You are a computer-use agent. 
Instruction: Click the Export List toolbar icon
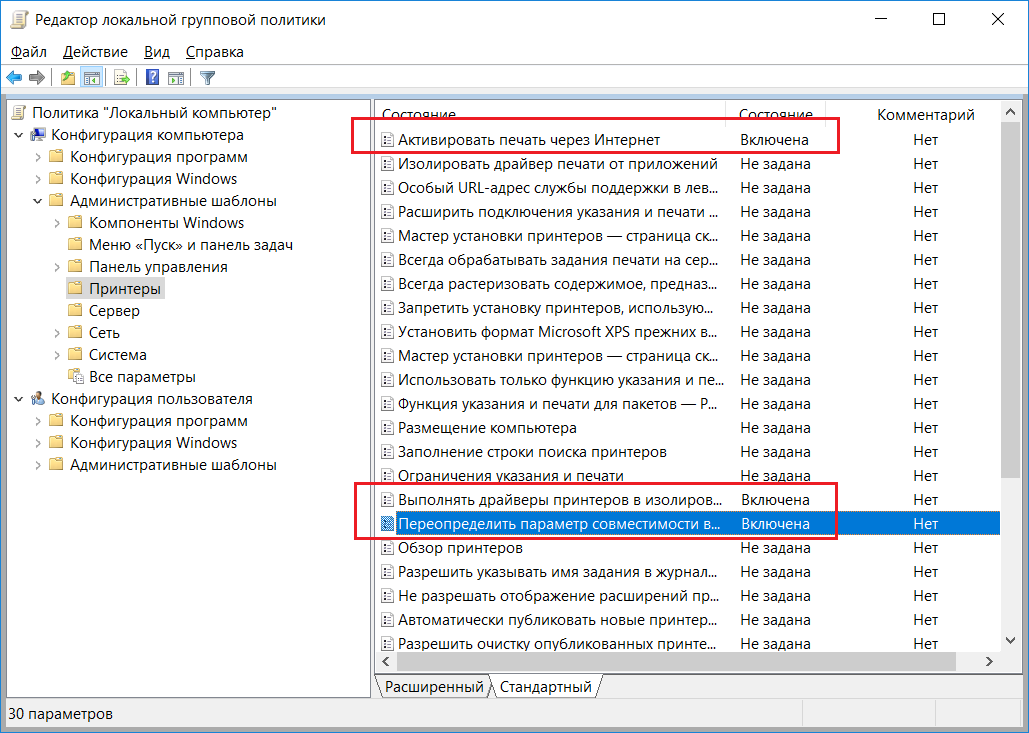[x=122, y=78]
